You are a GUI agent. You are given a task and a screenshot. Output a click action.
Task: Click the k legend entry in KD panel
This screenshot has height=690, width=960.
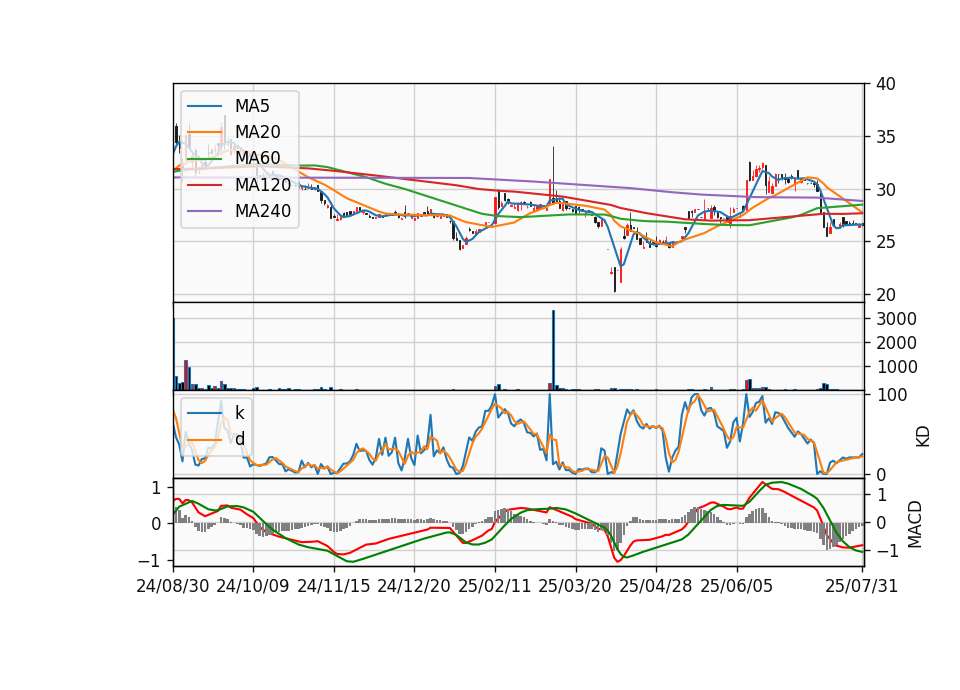click(239, 413)
